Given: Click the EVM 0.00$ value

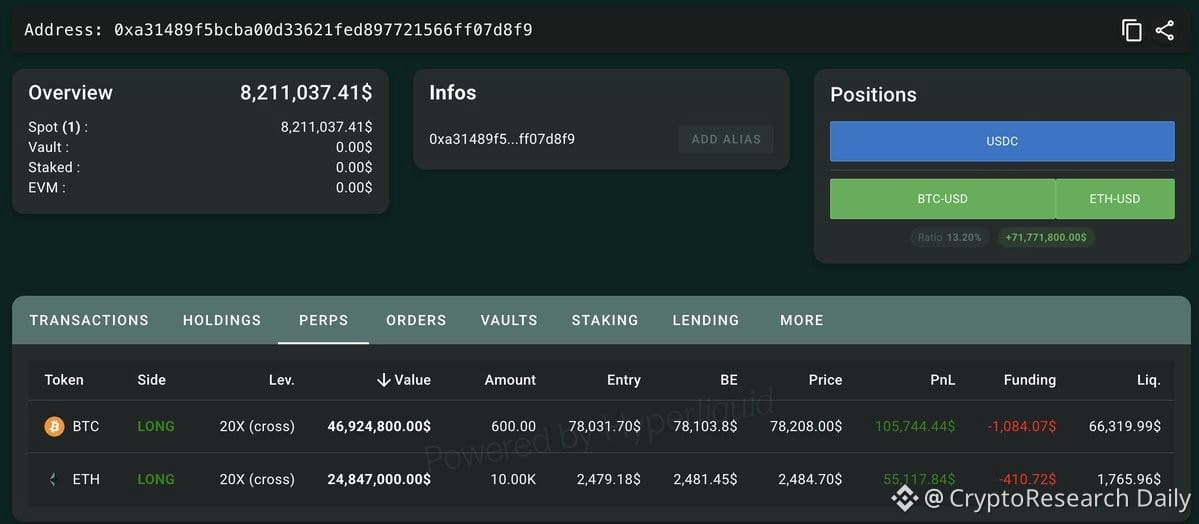Looking at the screenshot, I should pos(353,187).
